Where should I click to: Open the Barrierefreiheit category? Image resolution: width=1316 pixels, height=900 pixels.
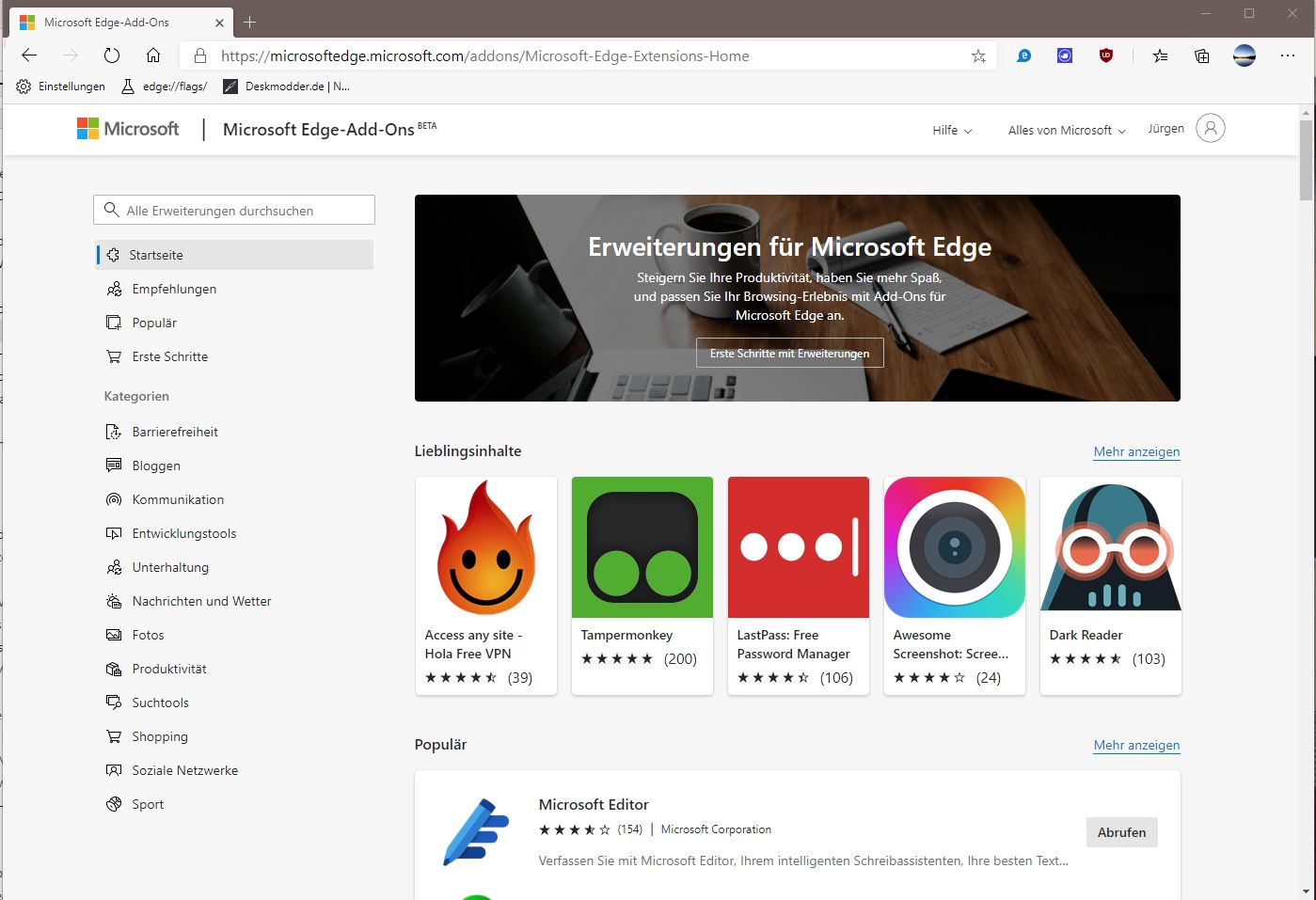click(x=175, y=432)
